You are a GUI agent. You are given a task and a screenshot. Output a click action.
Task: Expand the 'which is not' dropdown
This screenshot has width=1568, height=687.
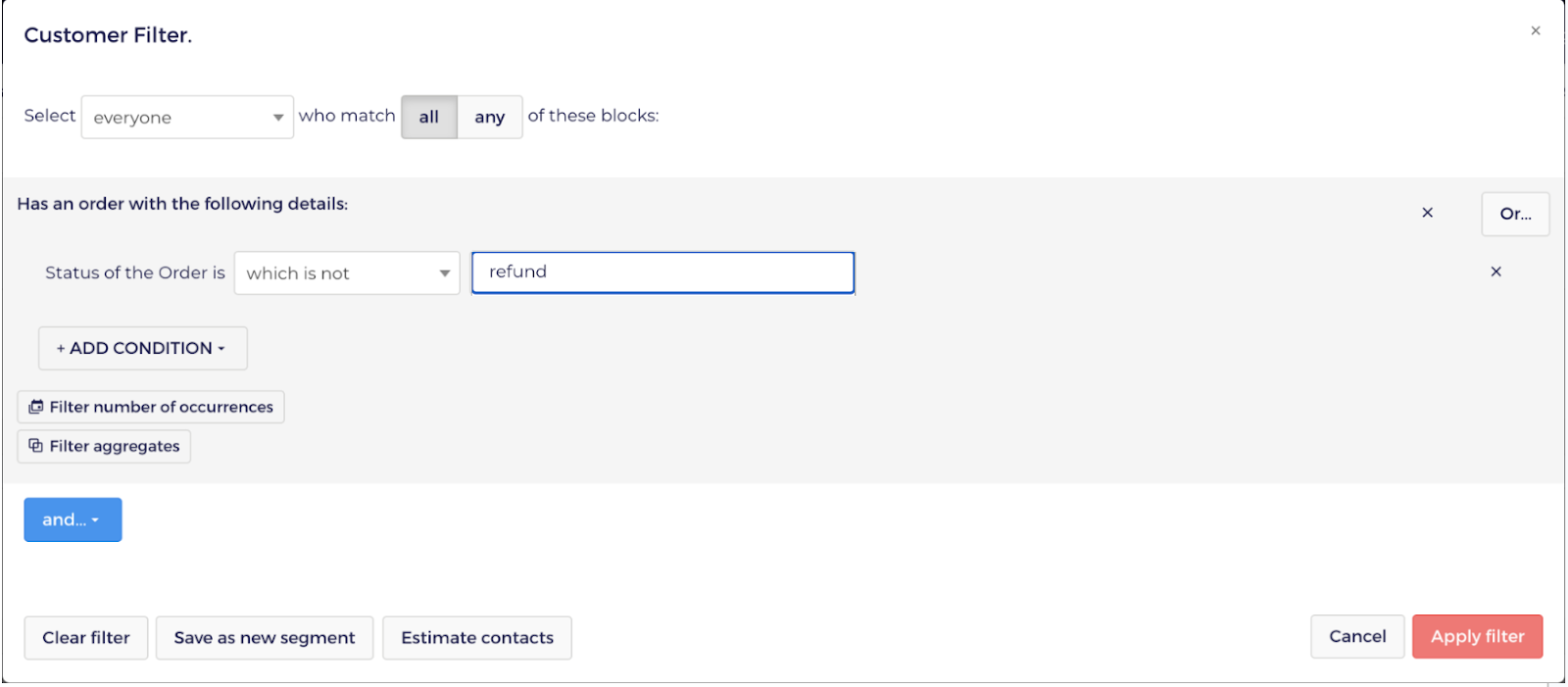(347, 272)
